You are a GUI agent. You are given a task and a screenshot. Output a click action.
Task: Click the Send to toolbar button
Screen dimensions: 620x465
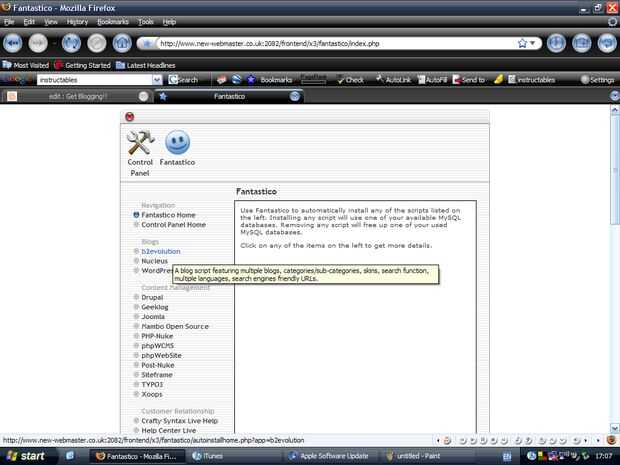point(469,80)
